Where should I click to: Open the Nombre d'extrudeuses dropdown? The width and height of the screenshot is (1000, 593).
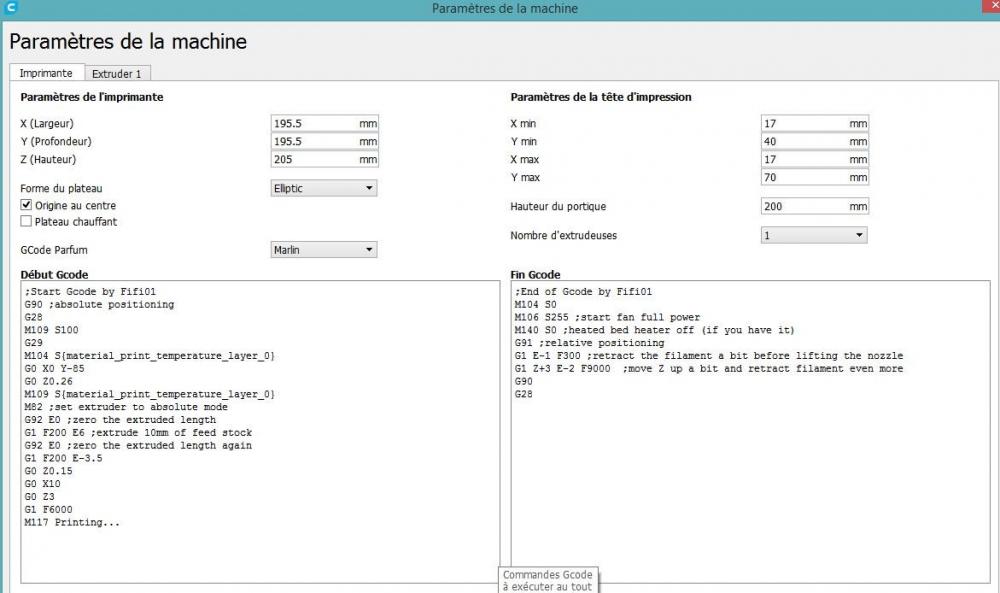814,235
